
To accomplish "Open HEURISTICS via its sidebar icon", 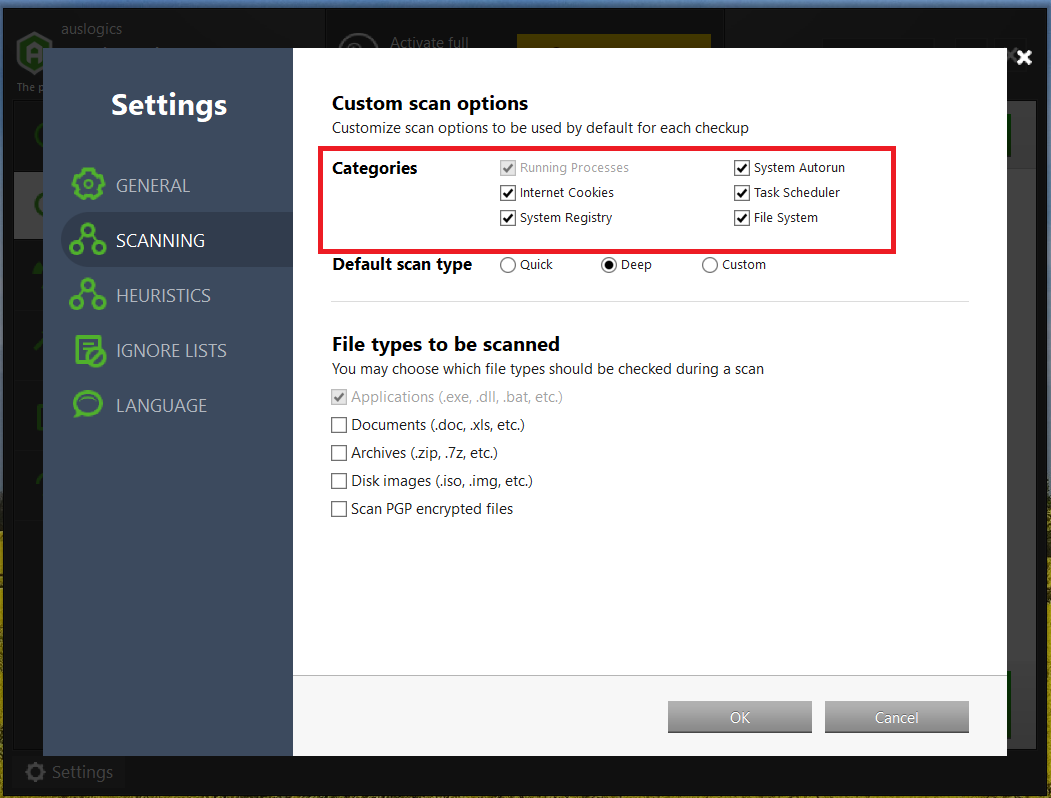I will coord(88,294).
